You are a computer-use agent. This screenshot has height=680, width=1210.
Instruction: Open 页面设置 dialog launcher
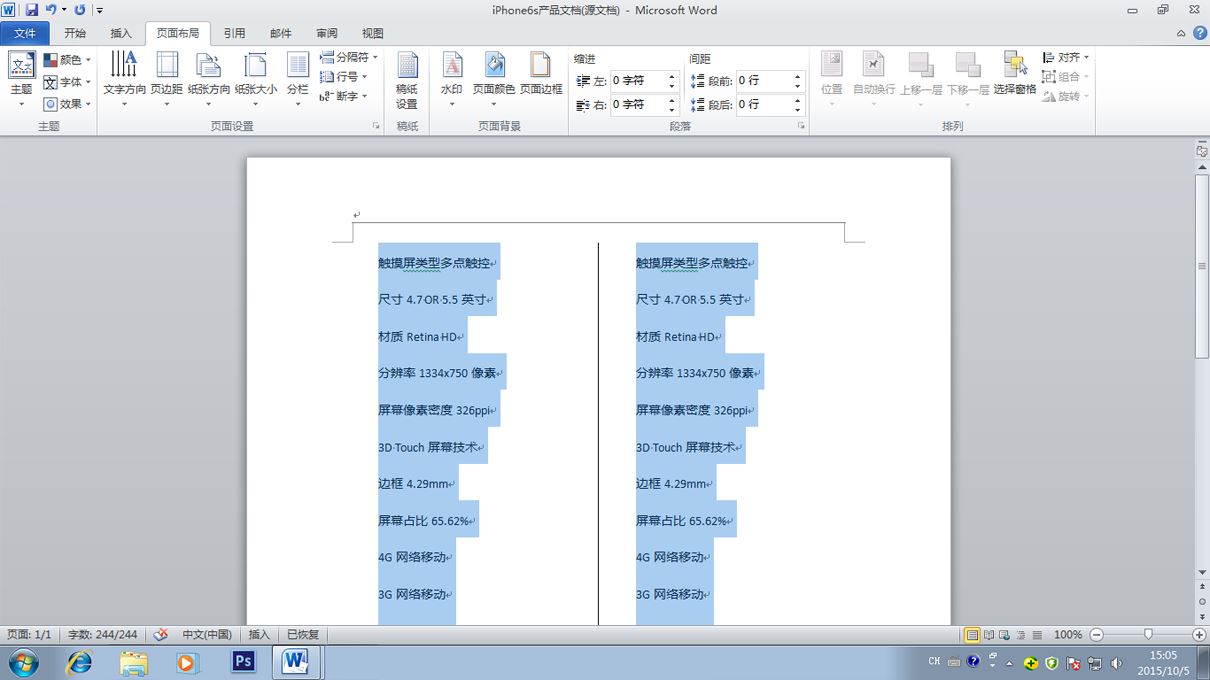tap(376, 127)
